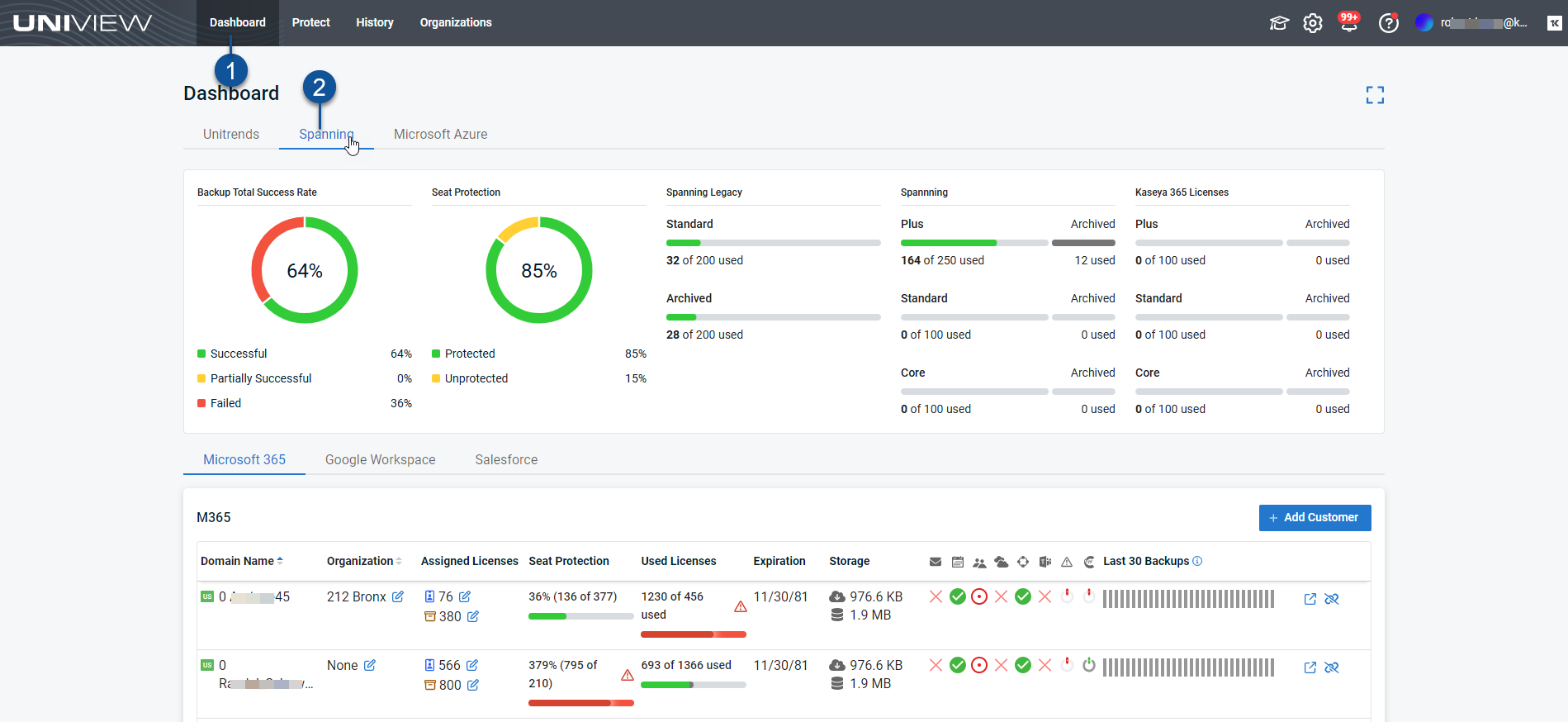
Task: Sort the table by Organization
Action: (x=364, y=561)
